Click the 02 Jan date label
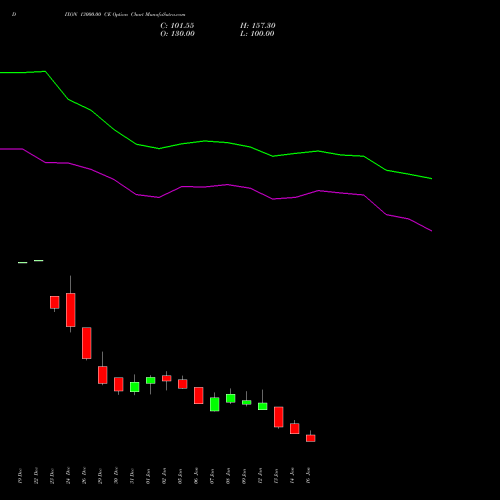Screen dimensions: 500x500 164,476
